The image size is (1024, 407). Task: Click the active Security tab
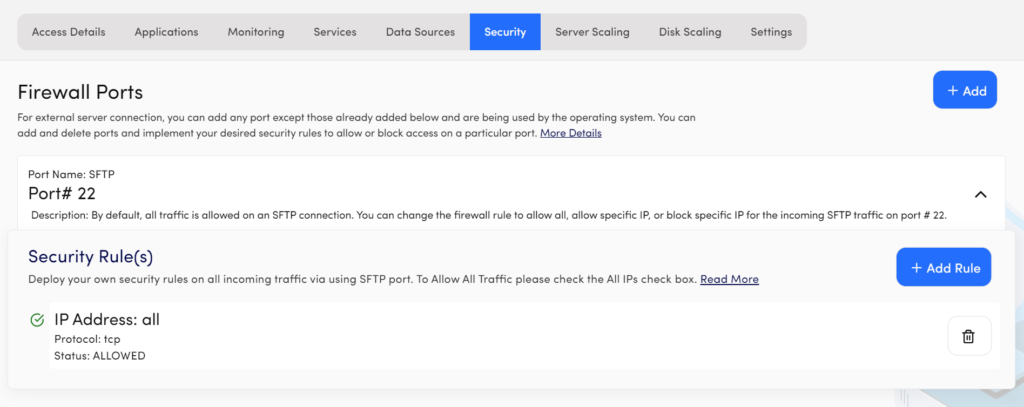(505, 31)
